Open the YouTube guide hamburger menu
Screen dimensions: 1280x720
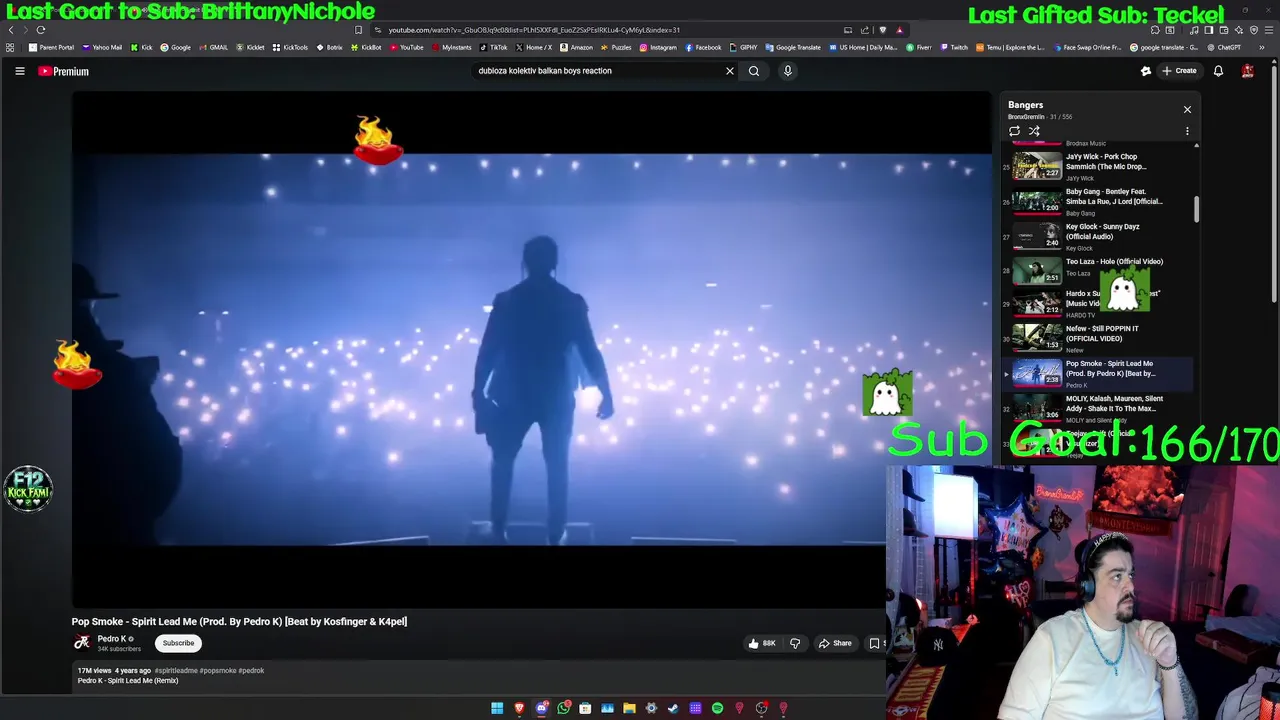coord(19,71)
